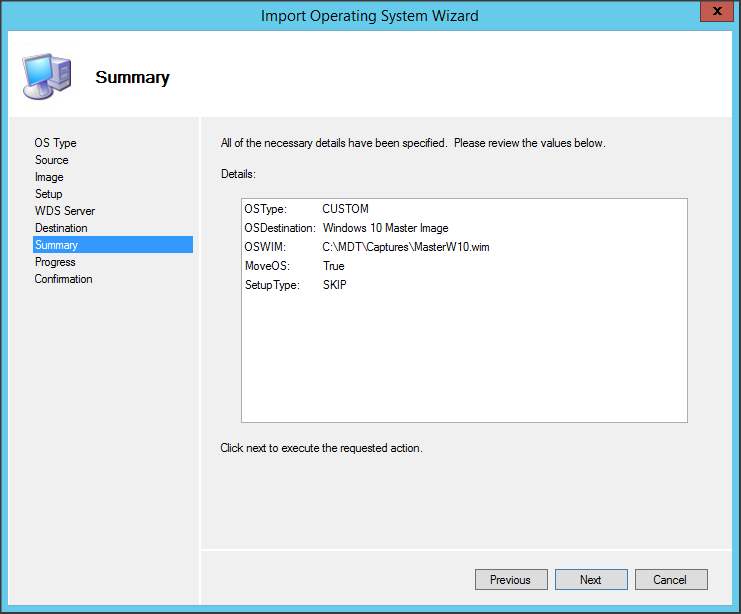Select the OS Type step in sidebar
This screenshot has width=741, height=614.
click(x=55, y=143)
